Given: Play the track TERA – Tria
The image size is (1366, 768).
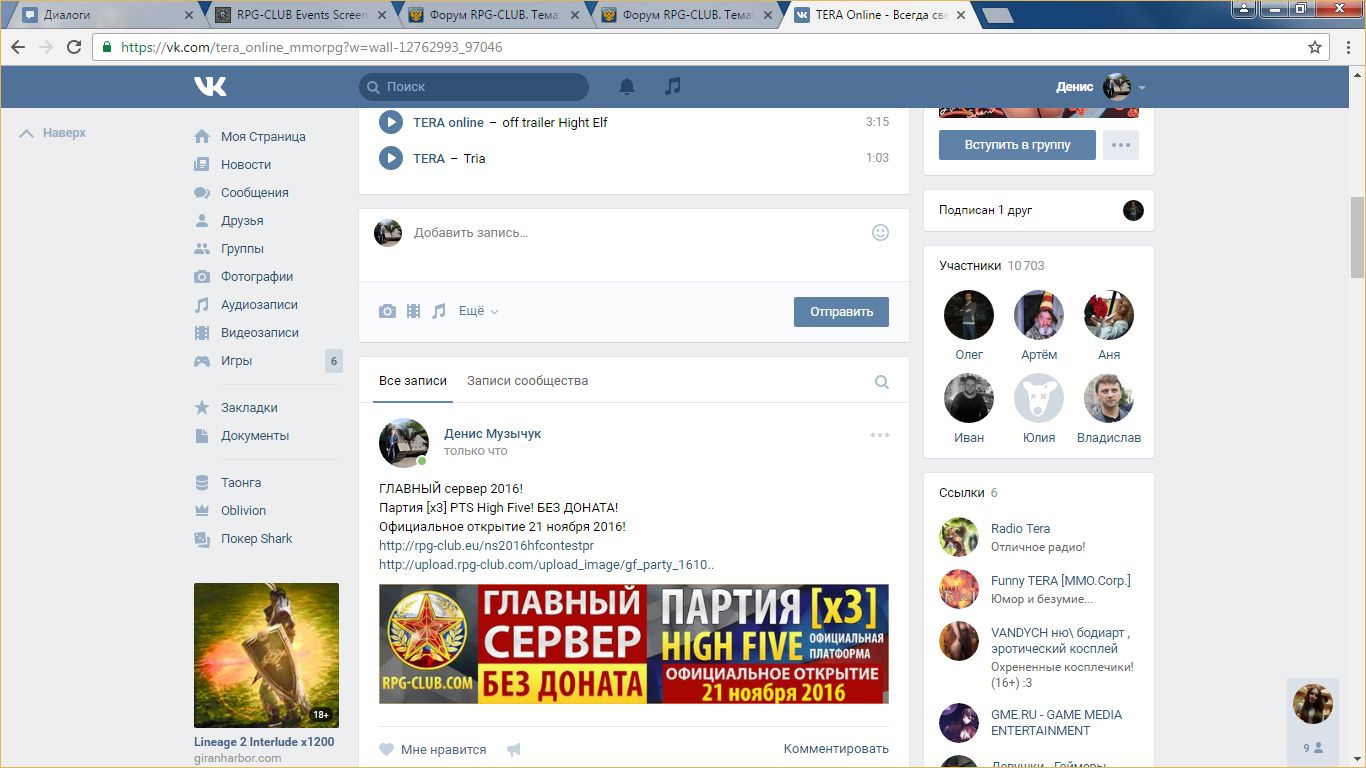Looking at the screenshot, I should tap(390, 158).
